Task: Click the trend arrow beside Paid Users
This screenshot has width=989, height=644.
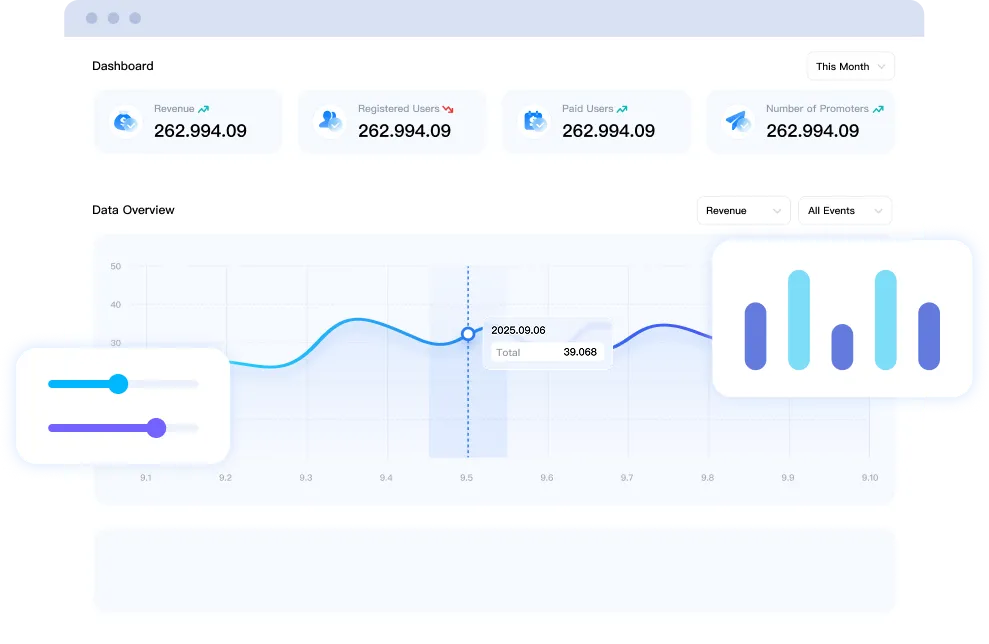Action: (x=622, y=109)
